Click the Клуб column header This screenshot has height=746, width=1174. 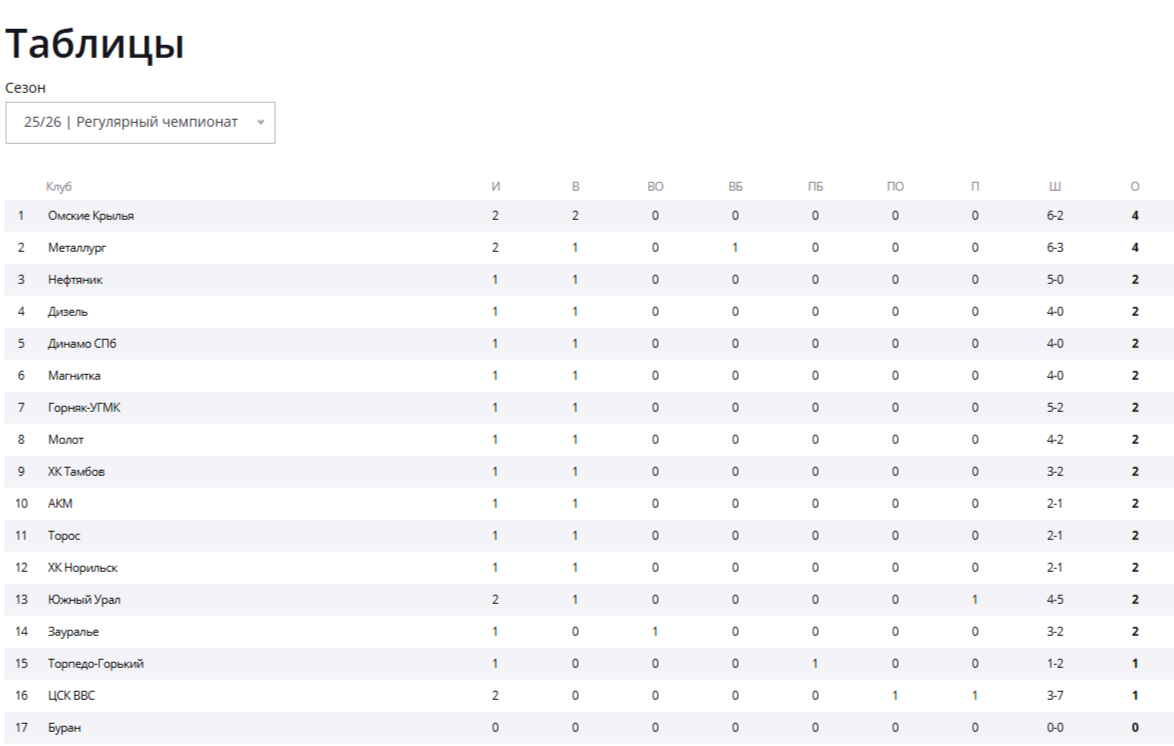[59, 187]
